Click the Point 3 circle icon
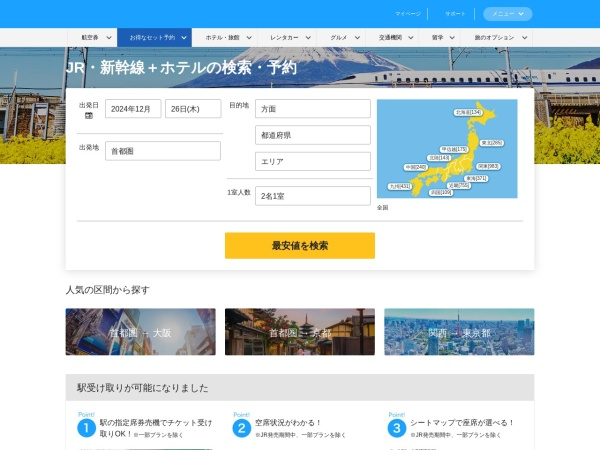 (397, 428)
